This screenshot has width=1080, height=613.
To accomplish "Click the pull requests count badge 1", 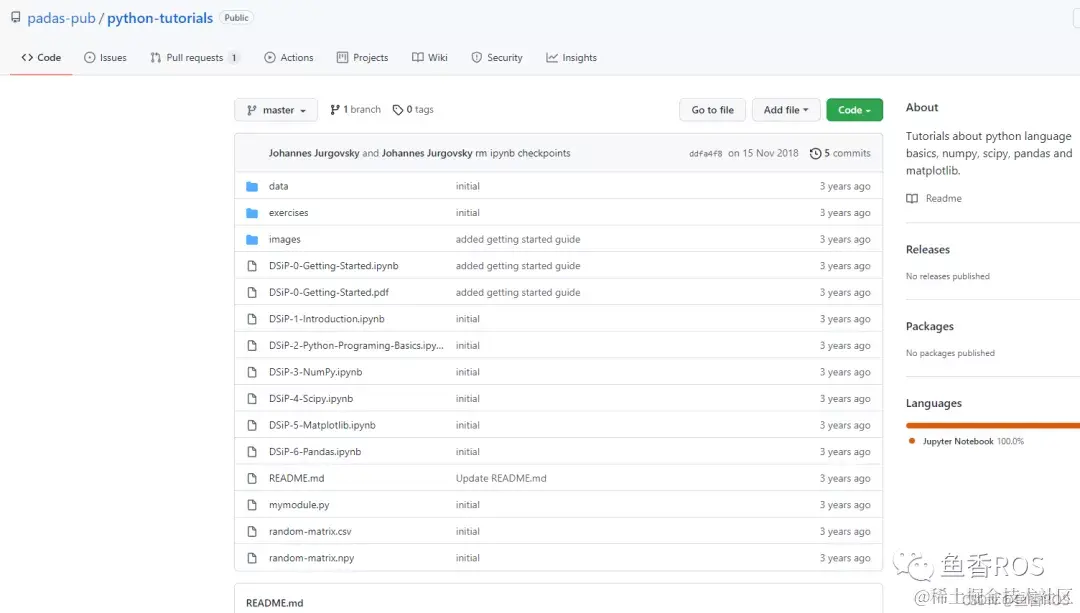I will 233,58.
